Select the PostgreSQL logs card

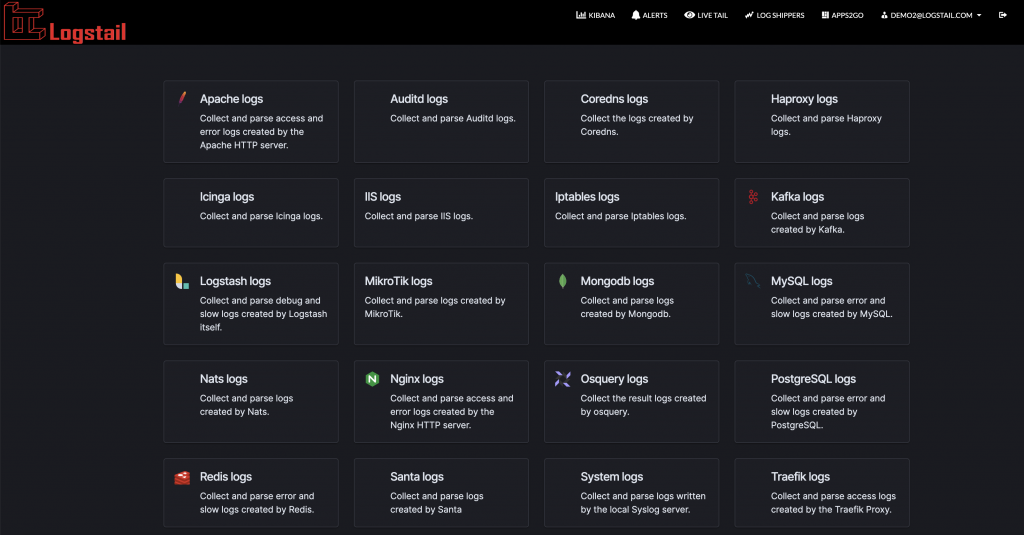(822, 401)
